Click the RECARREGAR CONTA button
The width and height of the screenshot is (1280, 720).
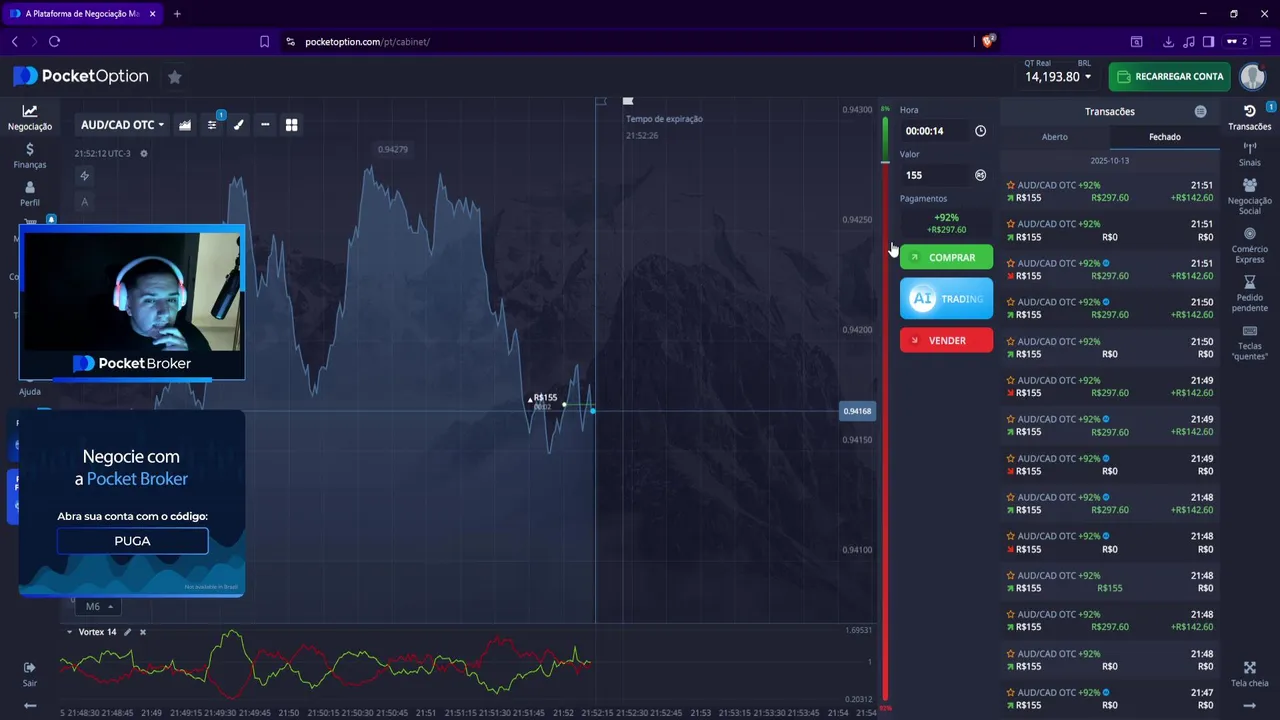point(1169,77)
